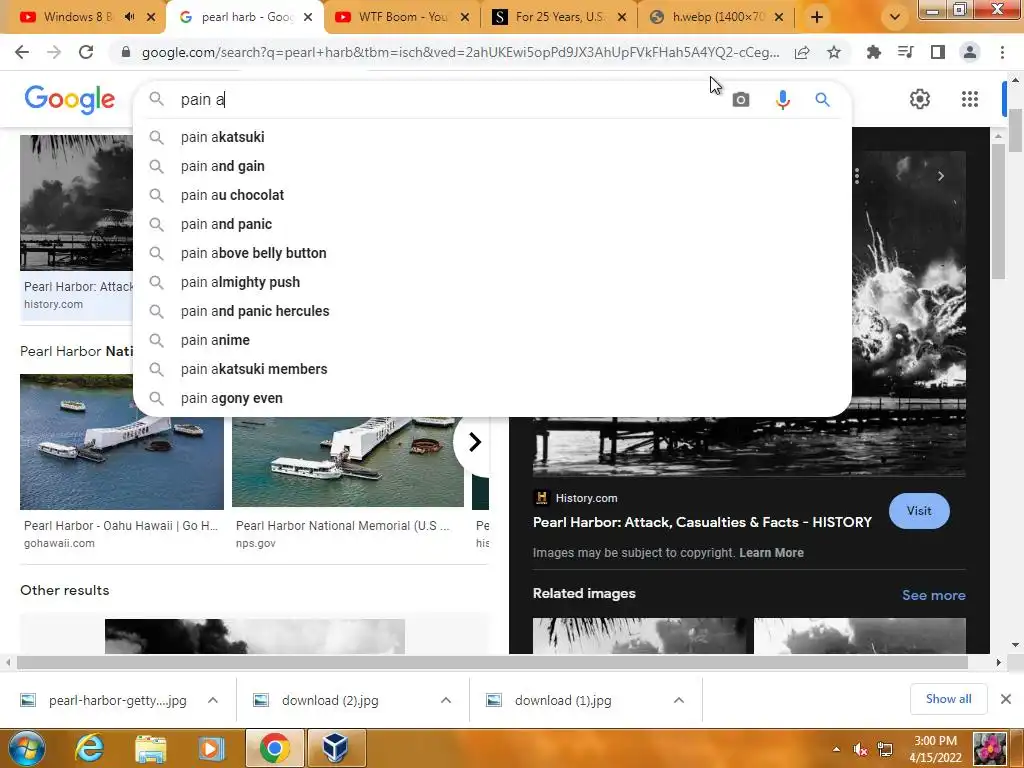This screenshot has height=768, width=1024.
Task: Expand pearl-harbor-getty download options
Action: coord(213,700)
